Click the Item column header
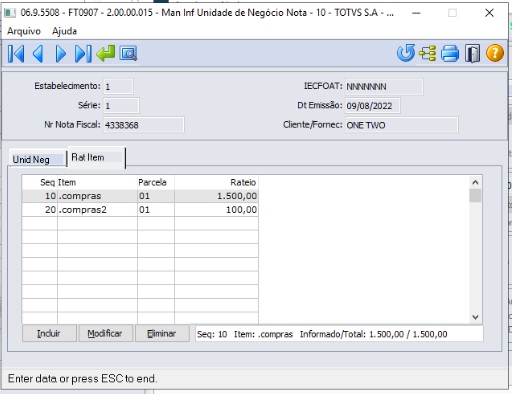The image size is (514, 394). point(97,182)
